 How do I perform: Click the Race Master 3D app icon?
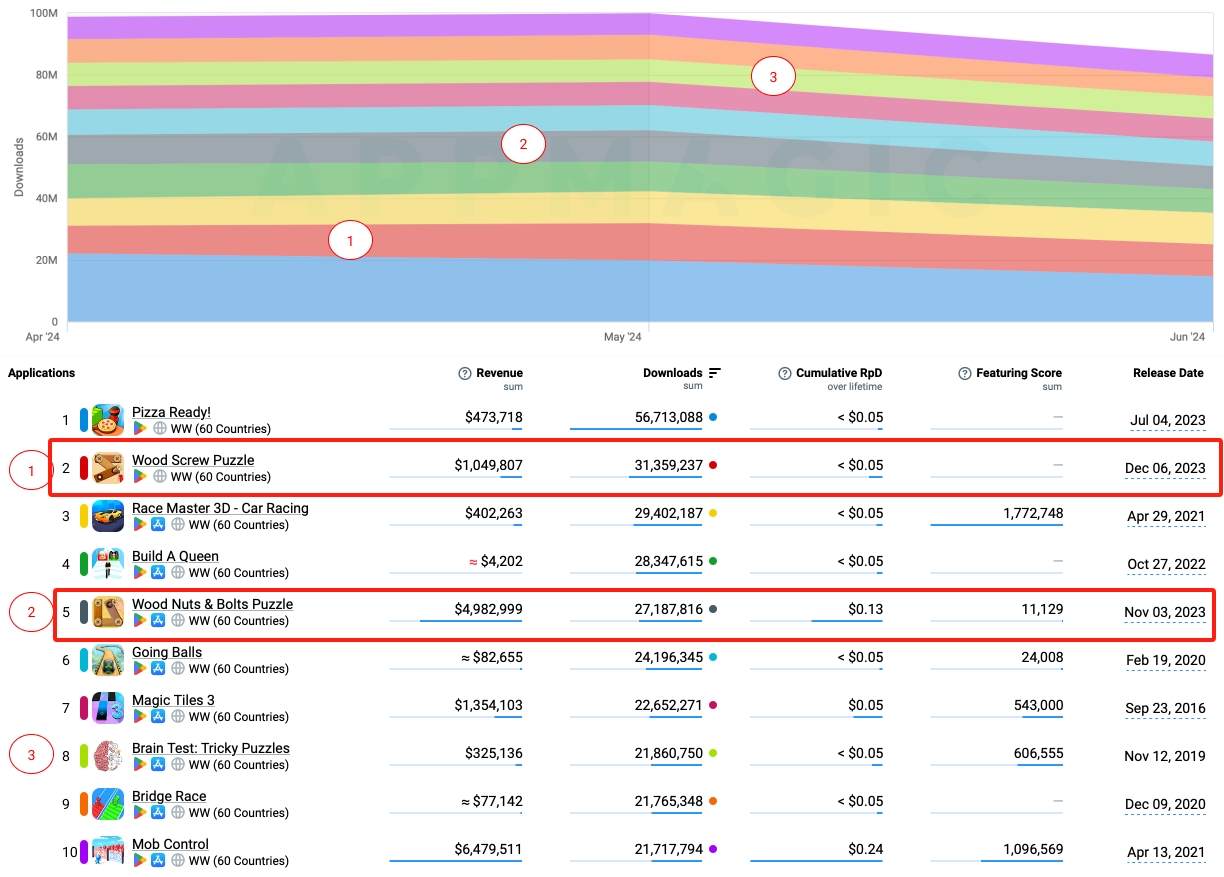(108, 516)
